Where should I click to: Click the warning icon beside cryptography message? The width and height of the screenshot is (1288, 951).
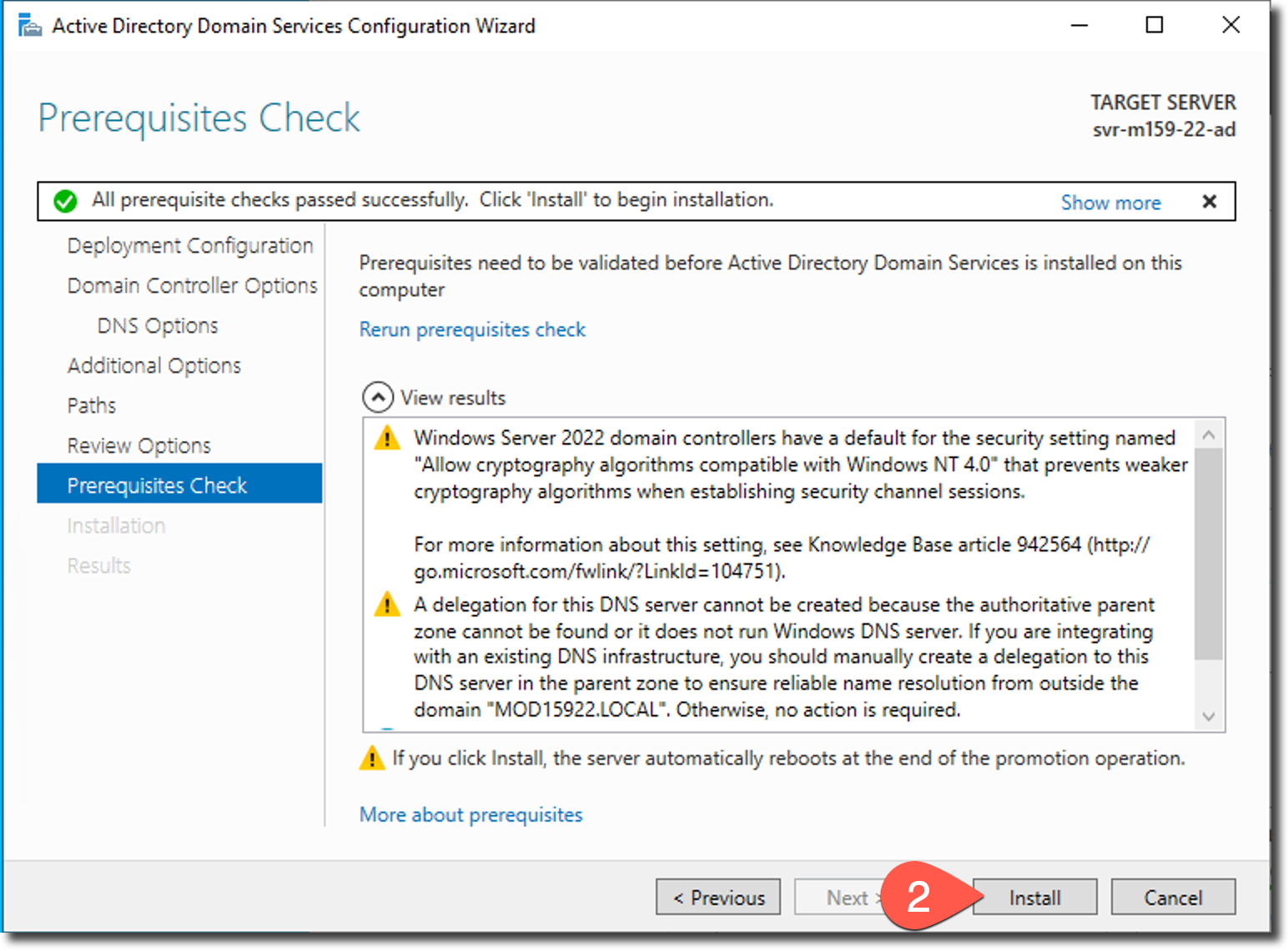tap(387, 437)
